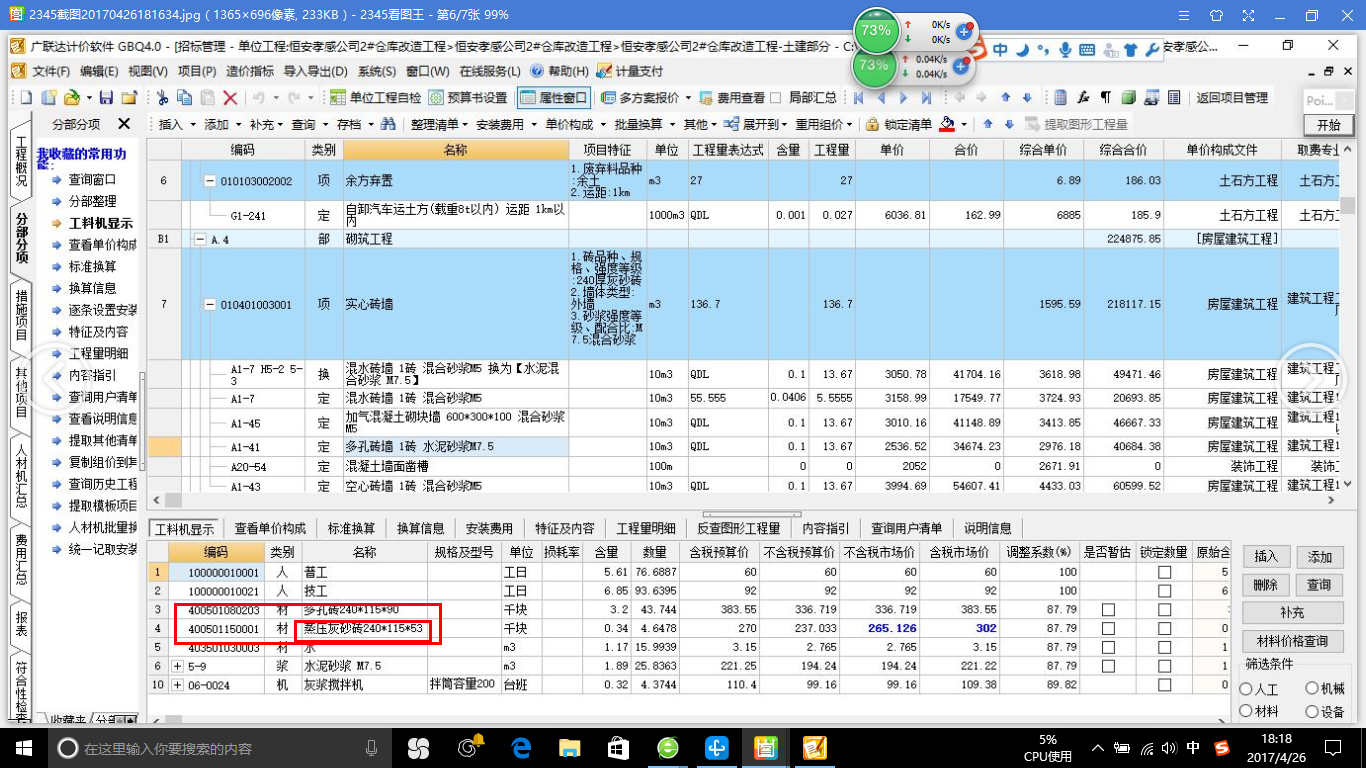Toggle the 局部汇总 checkbox
The height and width of the screenshot is (768, 1366).
point(775,97)
